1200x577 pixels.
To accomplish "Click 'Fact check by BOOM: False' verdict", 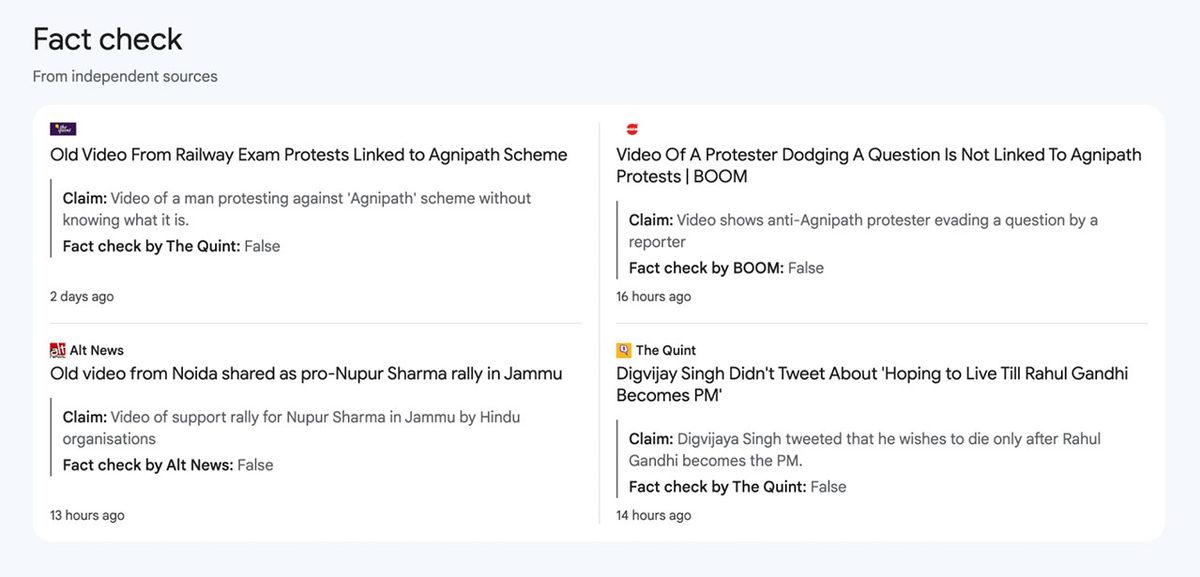I will pyautogui.click(x=726, y=268).
